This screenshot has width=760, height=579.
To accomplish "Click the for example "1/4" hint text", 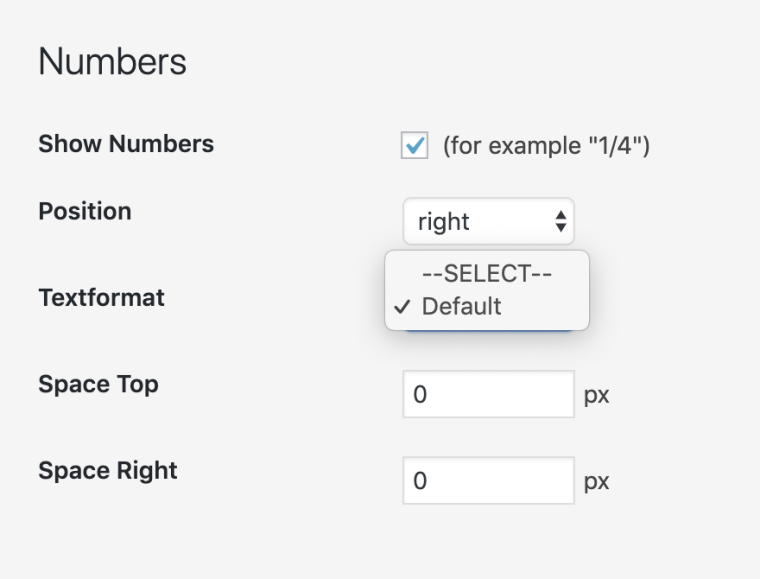I will coord(546,146).
